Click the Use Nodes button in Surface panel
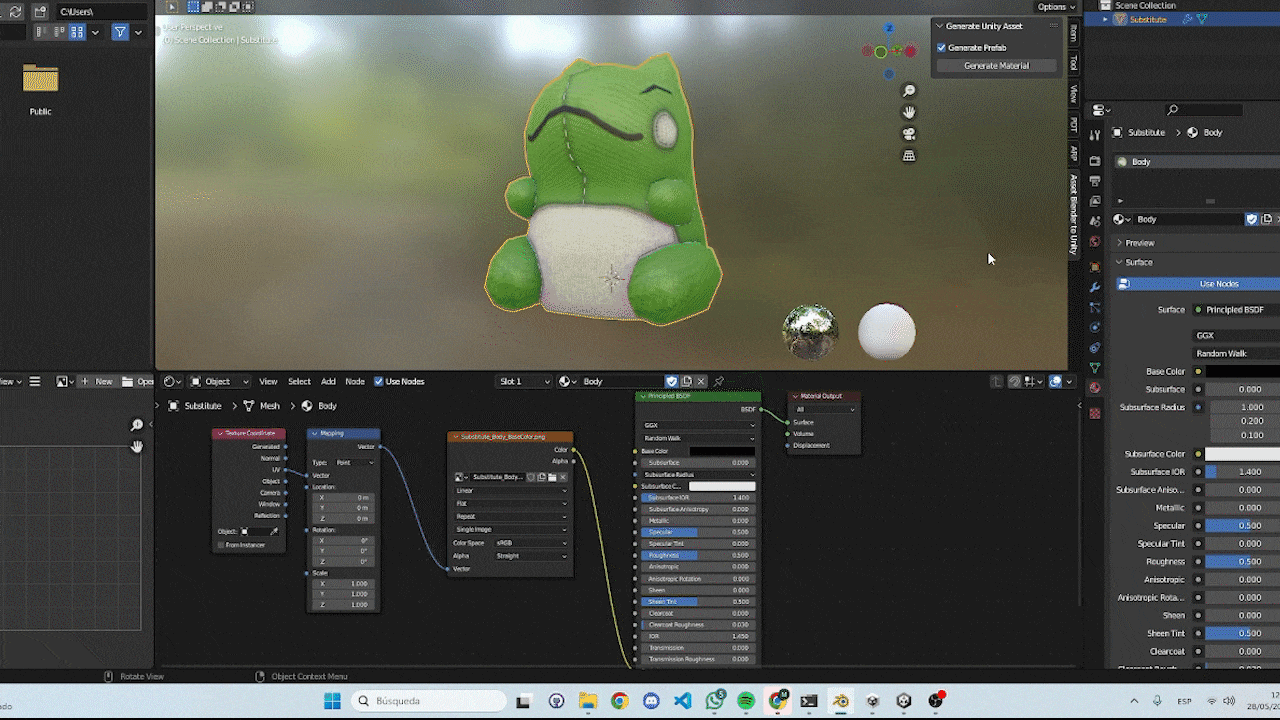The width and height of the screenshot is (1280, 720). click(x=1218, y=284)
